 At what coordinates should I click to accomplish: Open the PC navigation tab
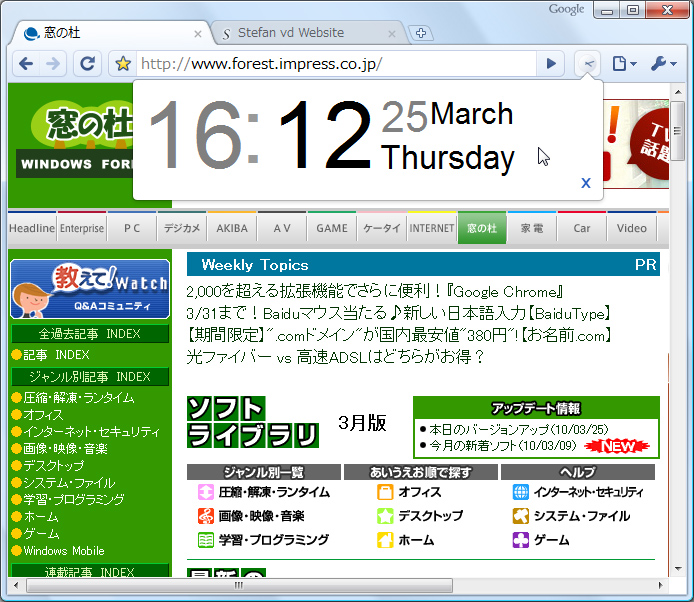click(132, 228)
